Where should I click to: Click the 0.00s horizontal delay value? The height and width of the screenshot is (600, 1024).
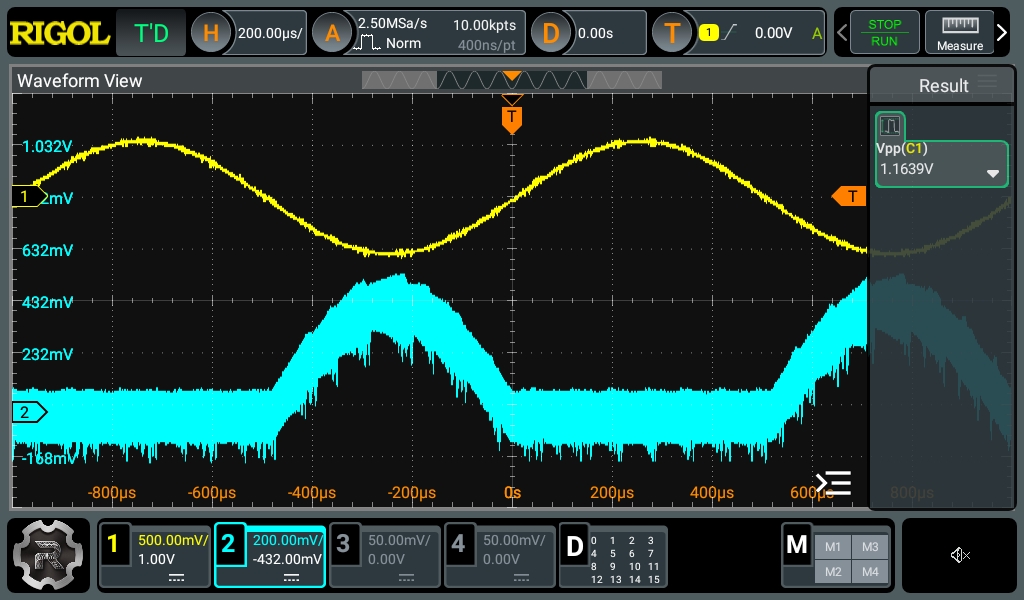(595, 33)
